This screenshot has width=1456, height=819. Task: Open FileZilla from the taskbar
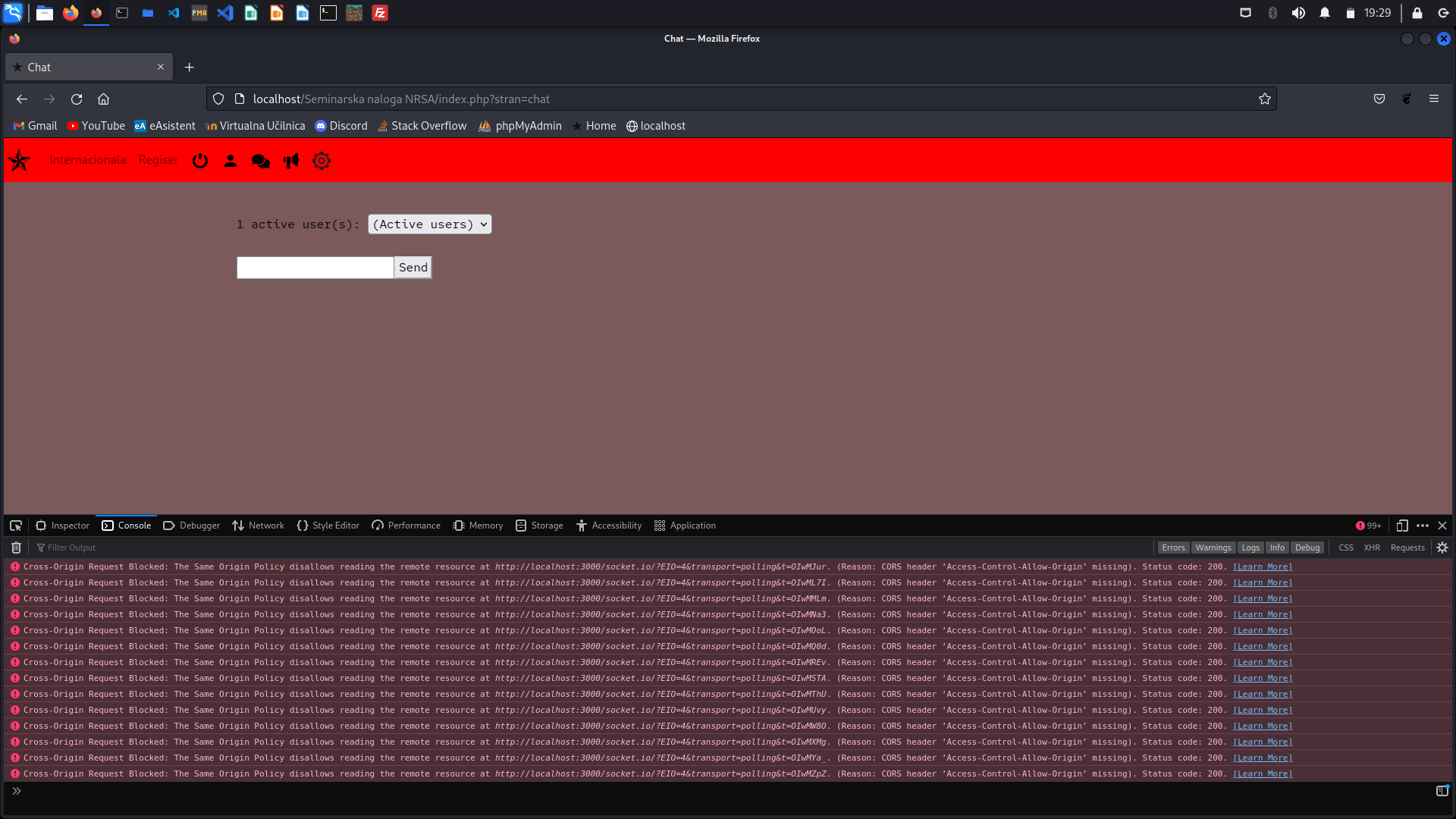[x=380, y=13]
